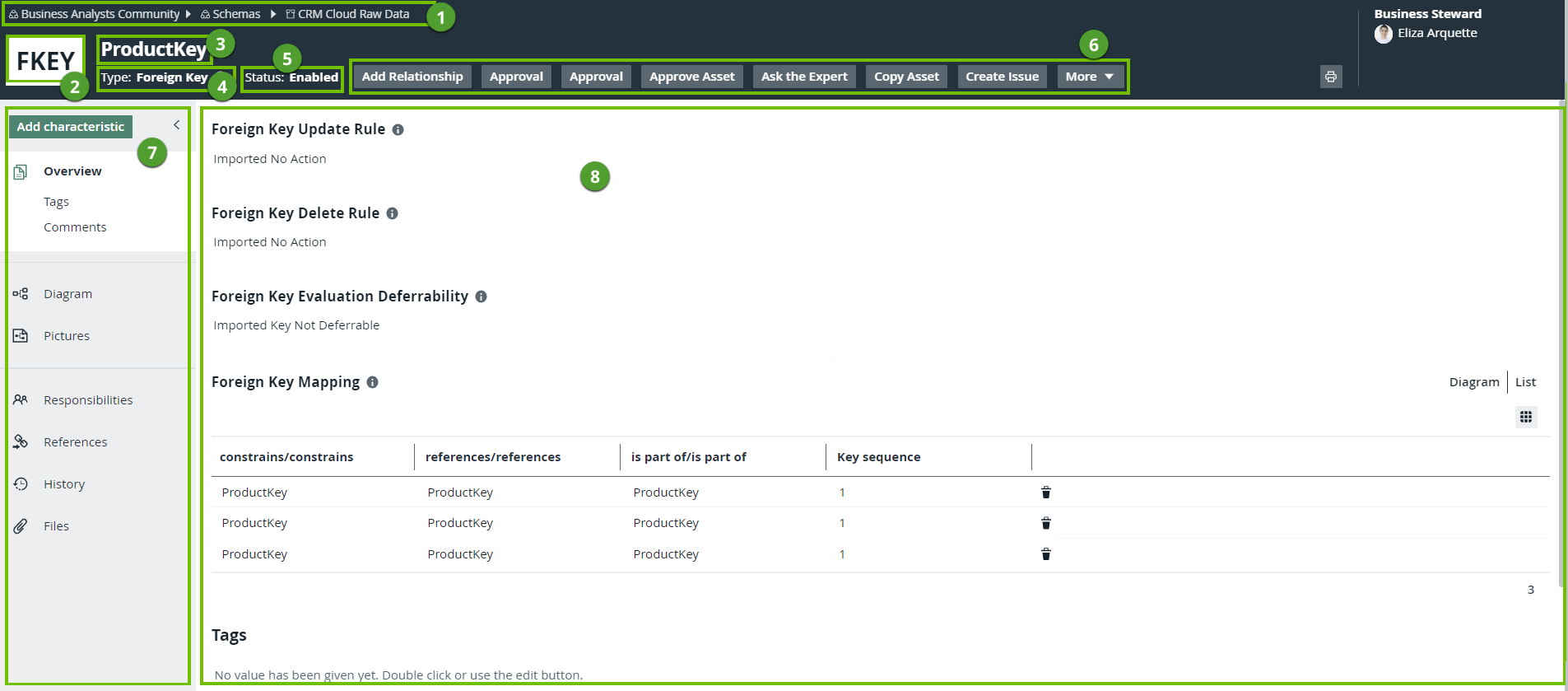The image size is (1568, 691).
Task: Open the Responsibilities tab in sidebar
Action: [87, 400]
